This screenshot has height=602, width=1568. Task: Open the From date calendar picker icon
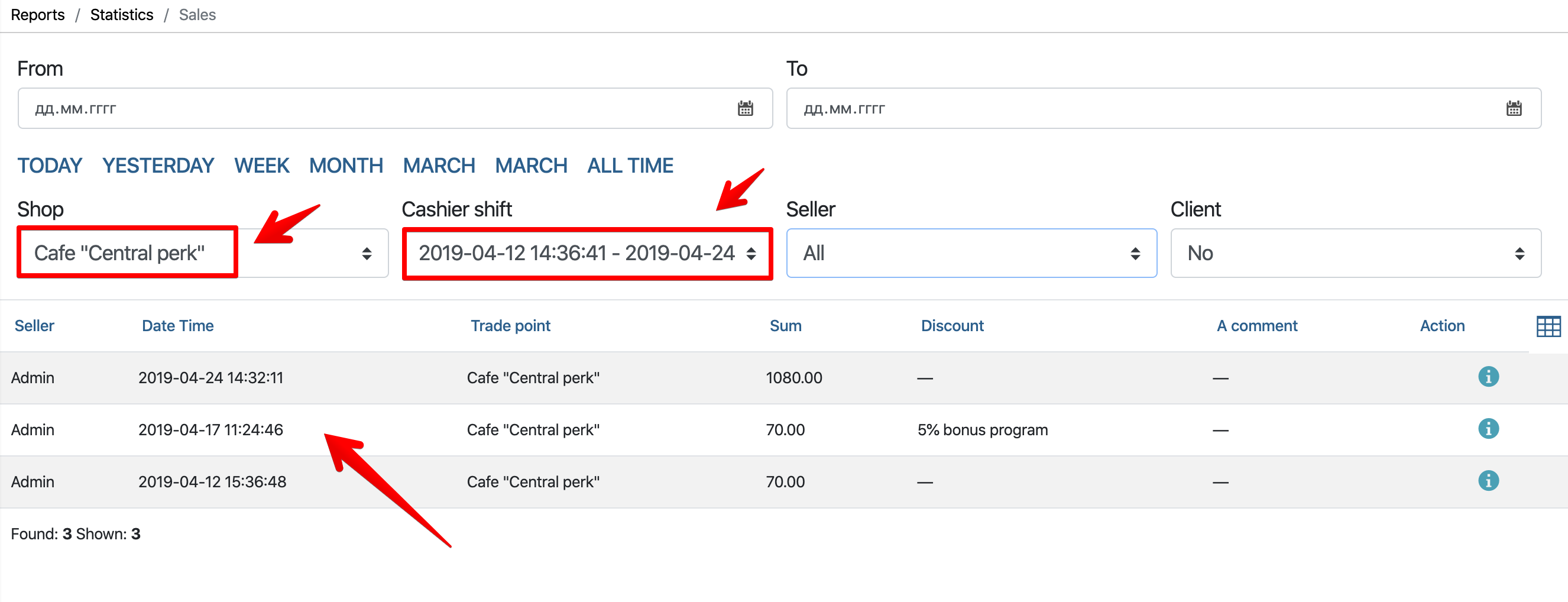745,108
